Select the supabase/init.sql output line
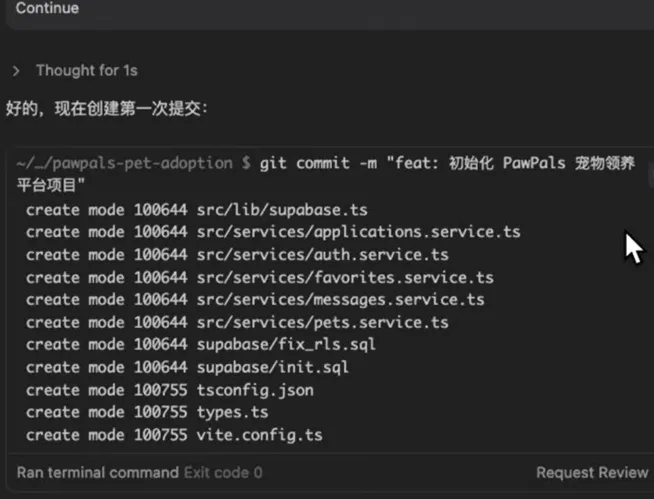654x499 pixels. [186, 367]
